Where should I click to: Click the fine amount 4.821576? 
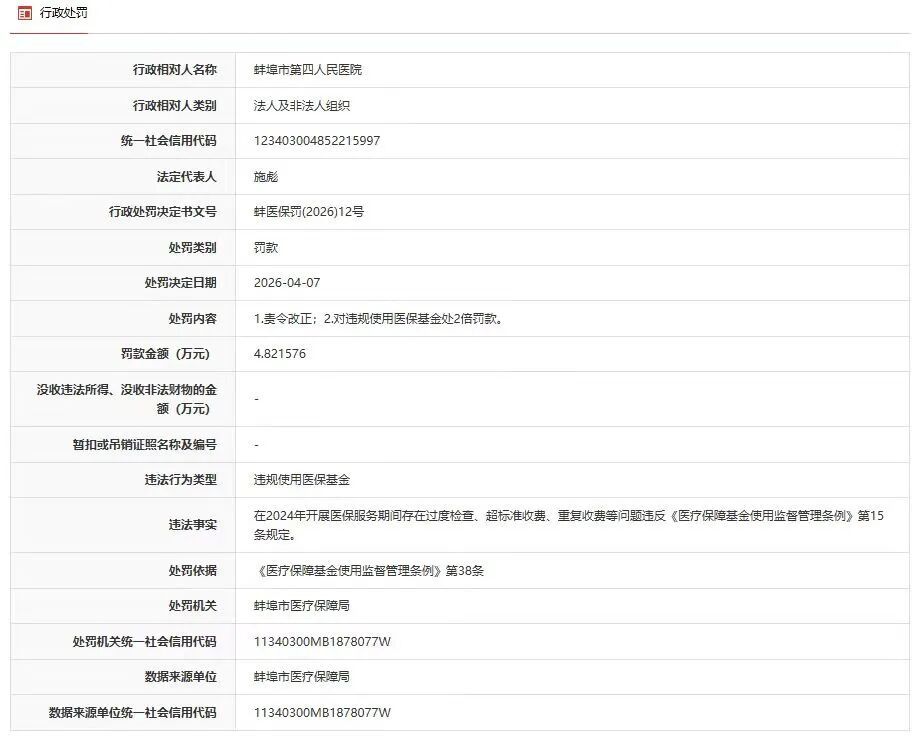tap(280, 354)
